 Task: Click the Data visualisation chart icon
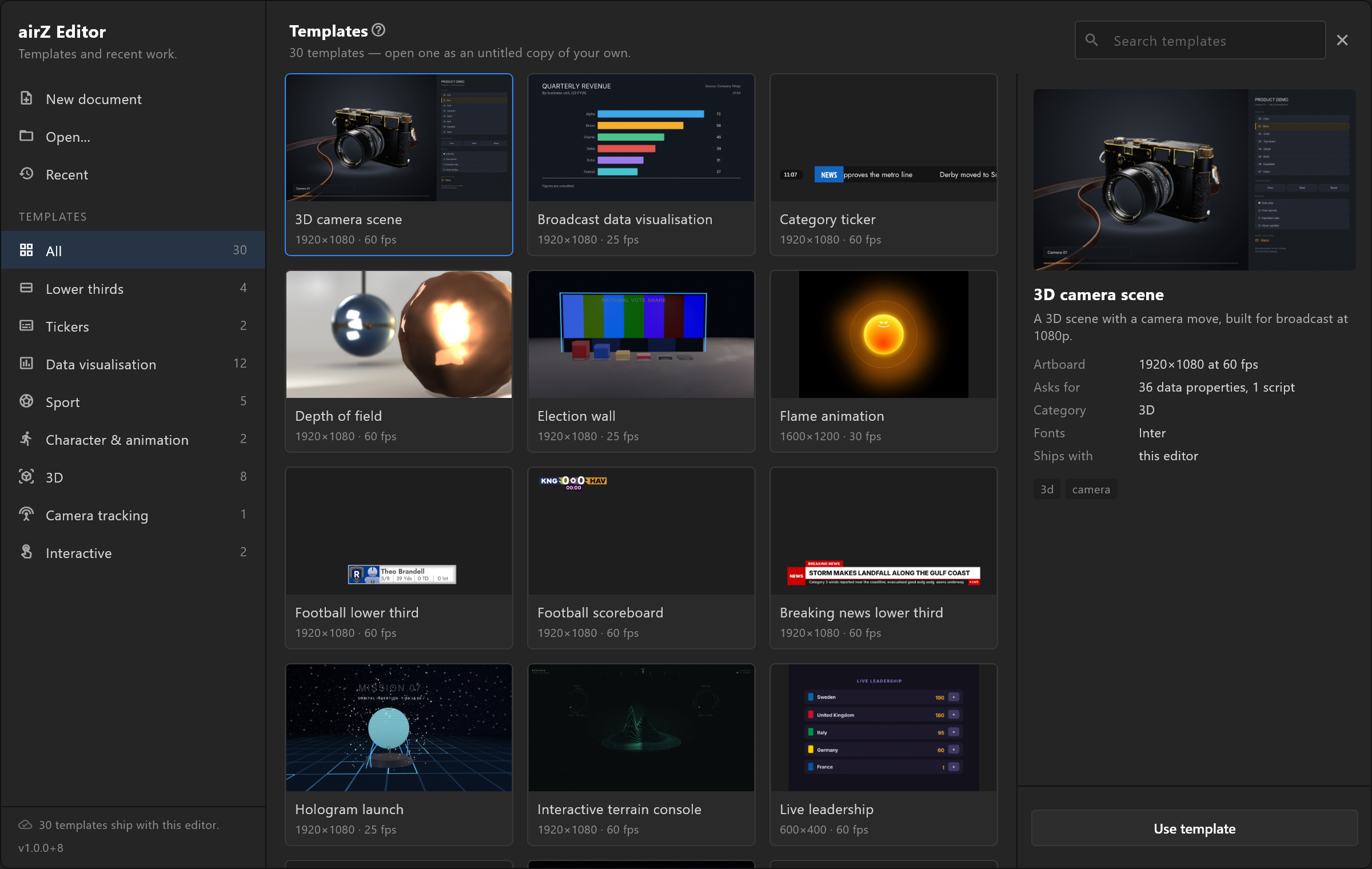pyautogui.click(x=26, y=364)
